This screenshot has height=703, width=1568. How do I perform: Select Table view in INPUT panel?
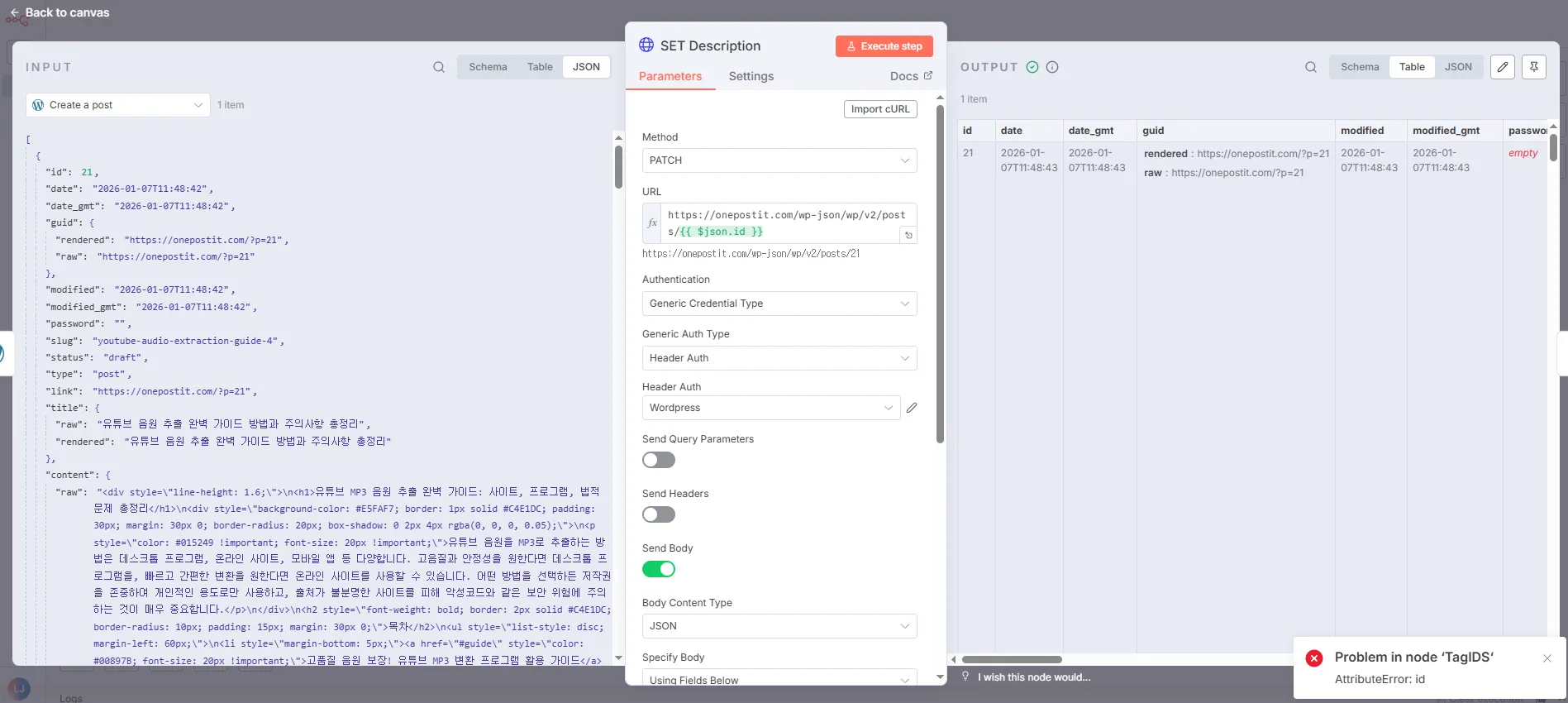540,67
